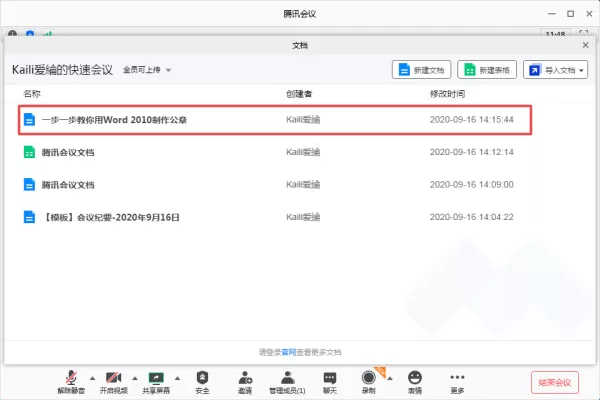The image size is (600, 400).
Task: Close the documents dialog
Action: coord(585,45)
